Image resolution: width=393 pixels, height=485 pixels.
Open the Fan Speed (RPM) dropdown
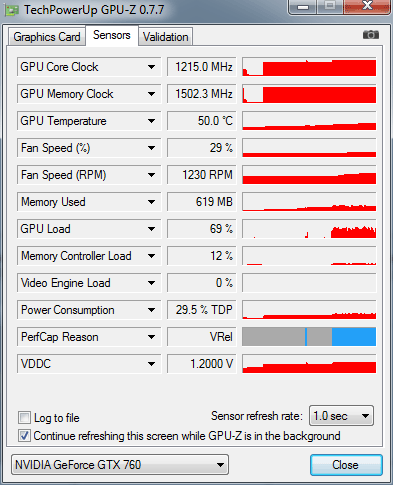coord(151,175)
